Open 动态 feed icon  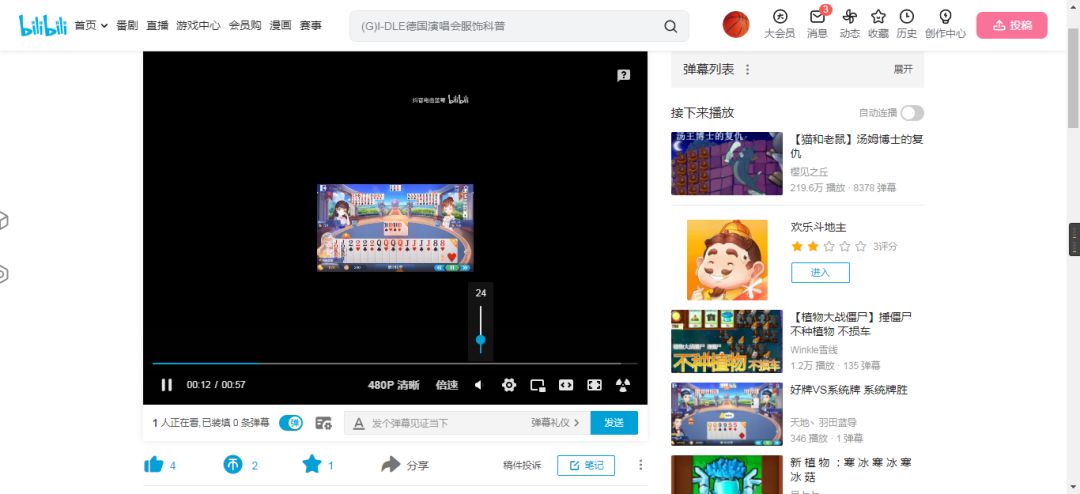coord(849,17)
